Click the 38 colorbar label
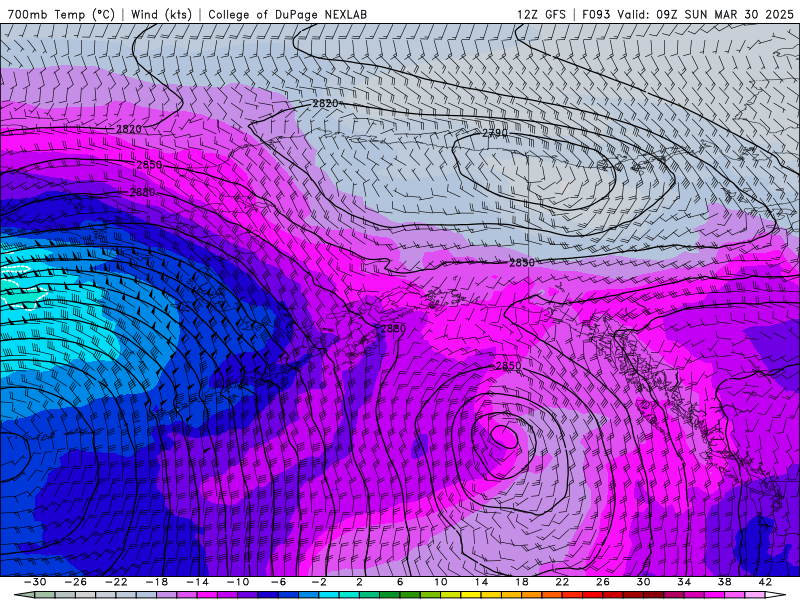The image size is (800, 600). [x=724, y=582]
